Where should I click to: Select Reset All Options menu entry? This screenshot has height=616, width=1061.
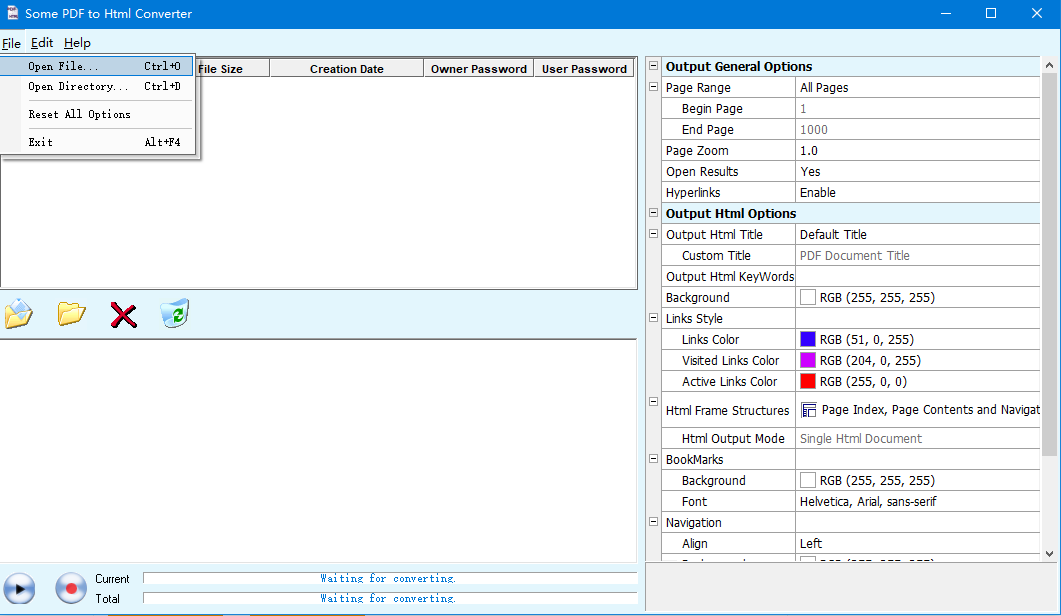click(x=98, y=114)
